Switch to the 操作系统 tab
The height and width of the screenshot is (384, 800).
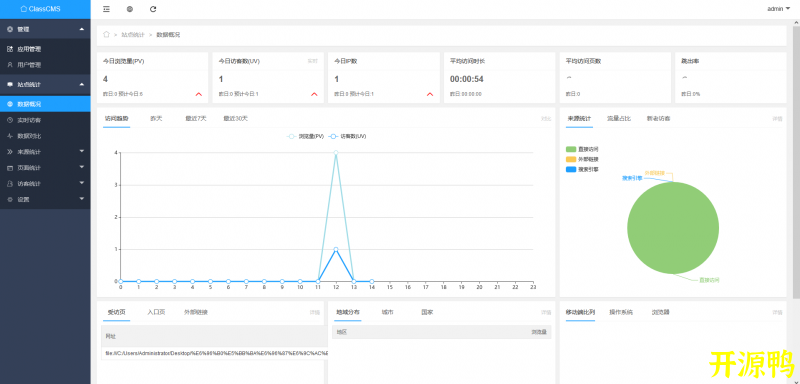coord(620,312)
